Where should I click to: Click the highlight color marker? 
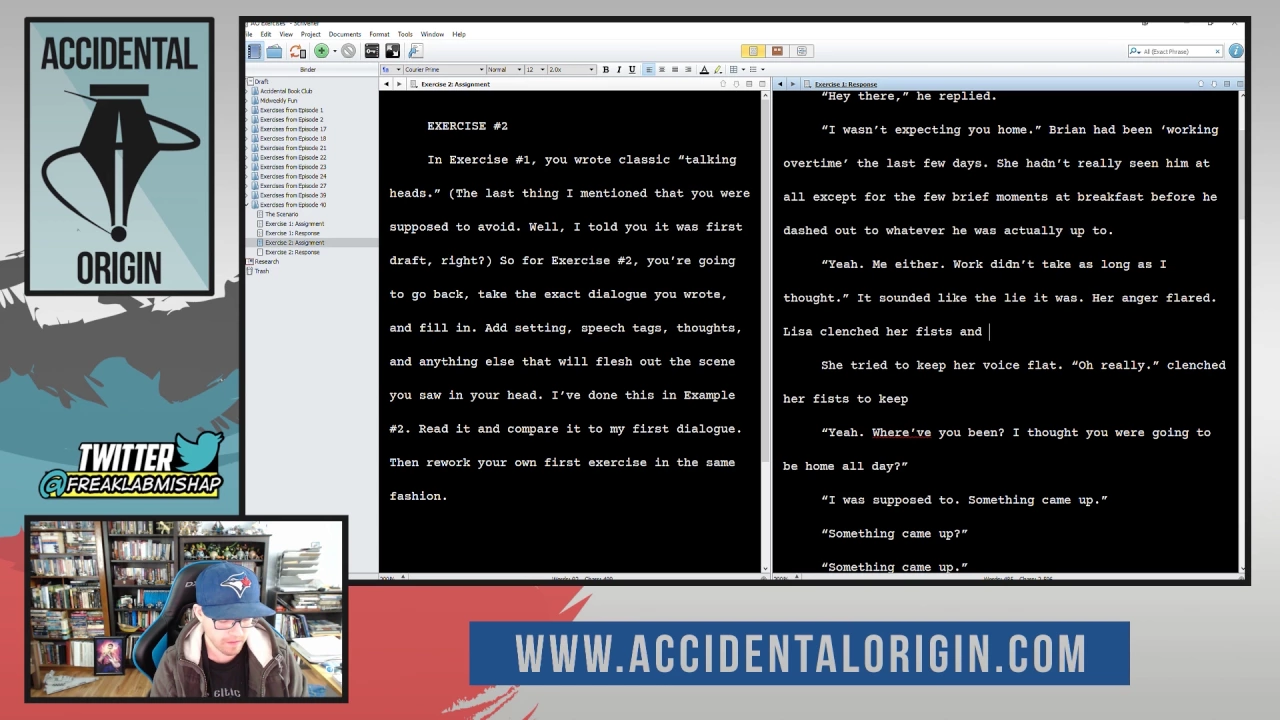coord(717,69)
